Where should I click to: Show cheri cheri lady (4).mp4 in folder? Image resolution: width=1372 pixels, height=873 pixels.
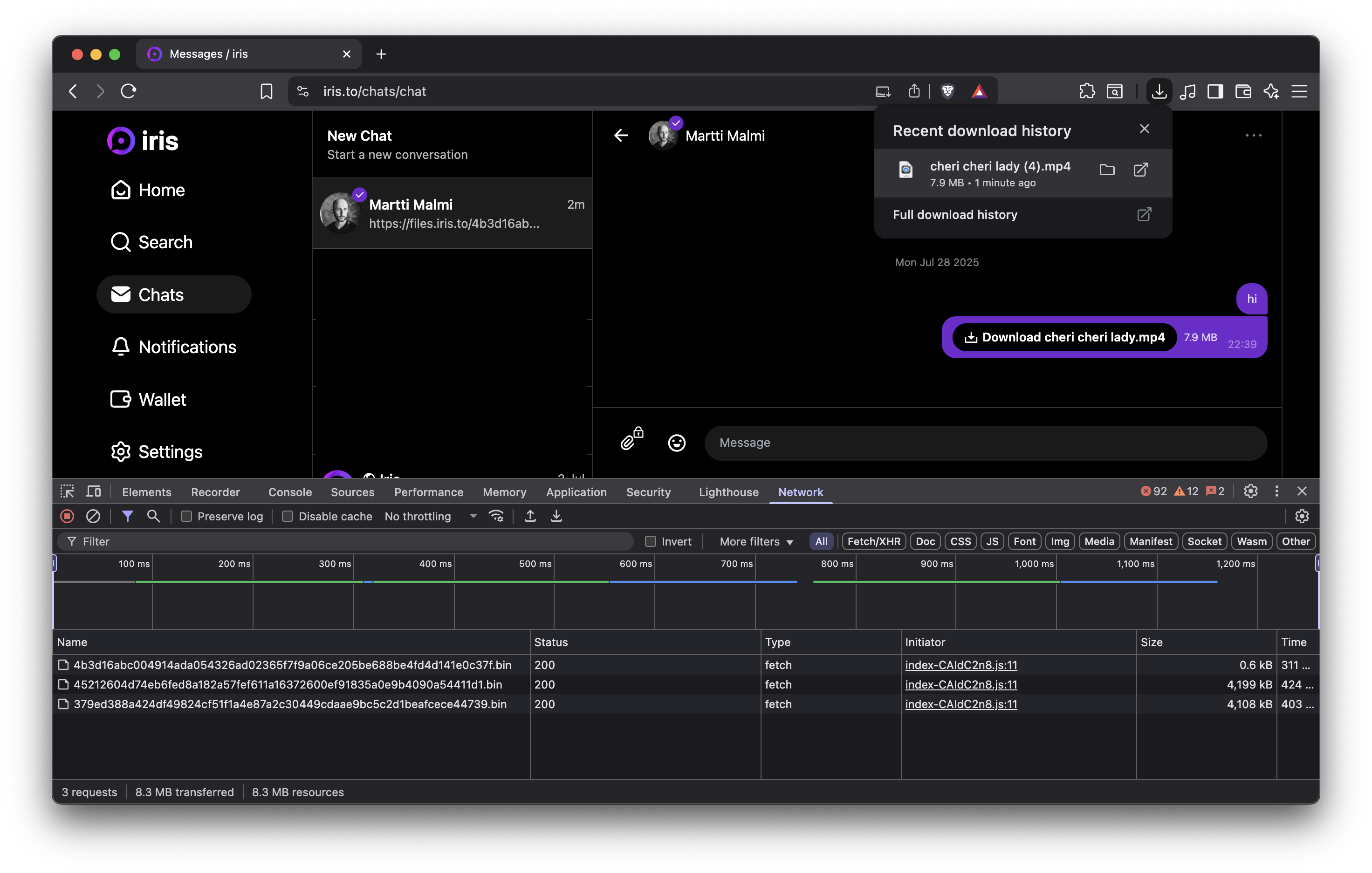(x=1106, y=170)
